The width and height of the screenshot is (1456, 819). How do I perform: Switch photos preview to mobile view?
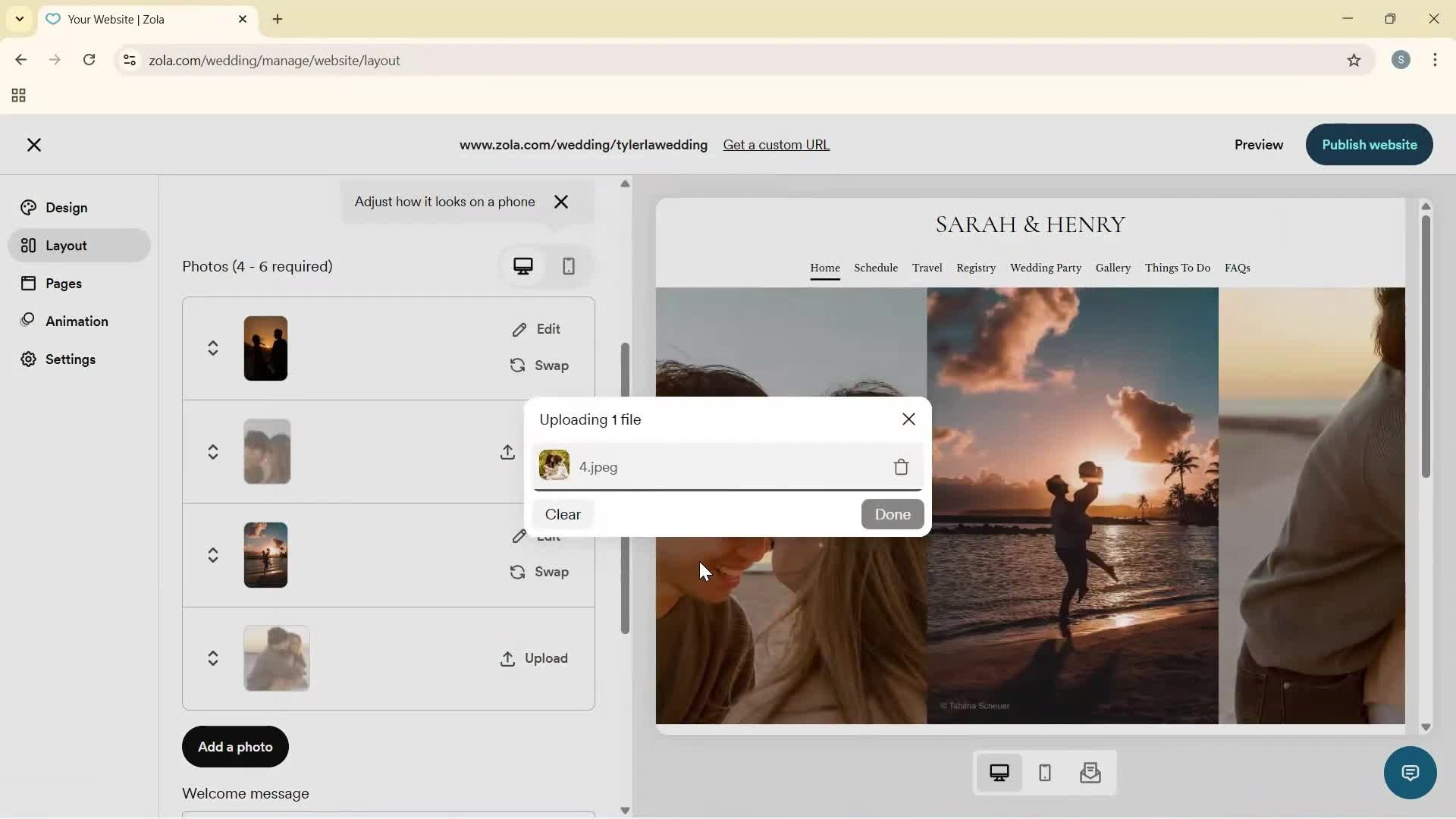click(x=569, y=266)
